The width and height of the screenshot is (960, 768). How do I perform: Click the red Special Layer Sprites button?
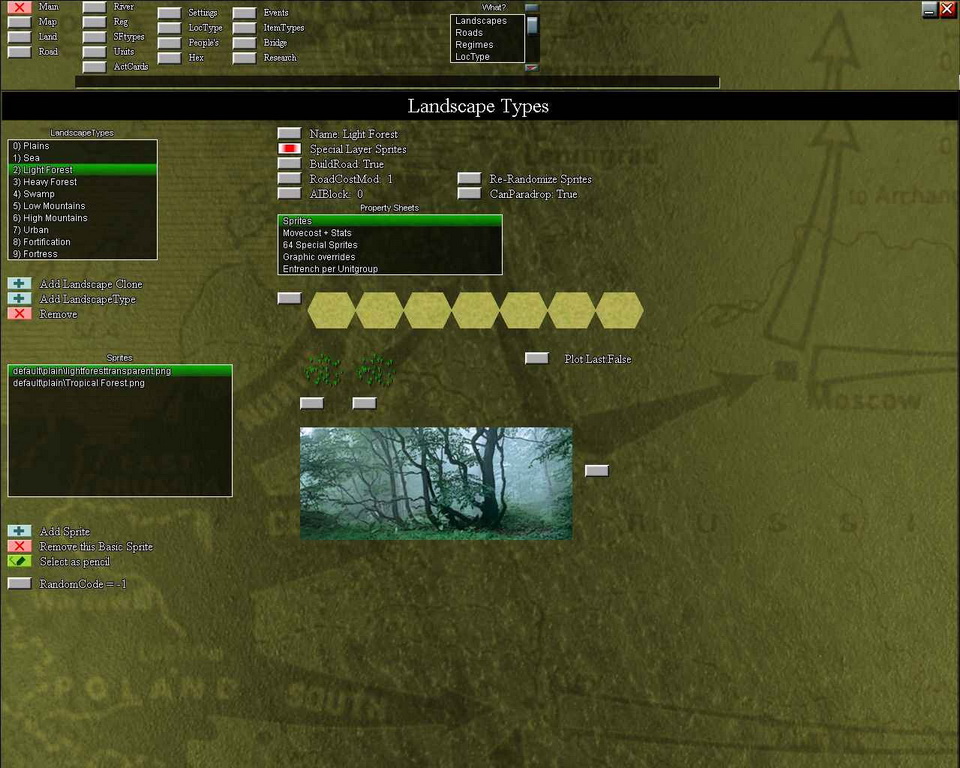pyautogui.click(x=289, y=149)
